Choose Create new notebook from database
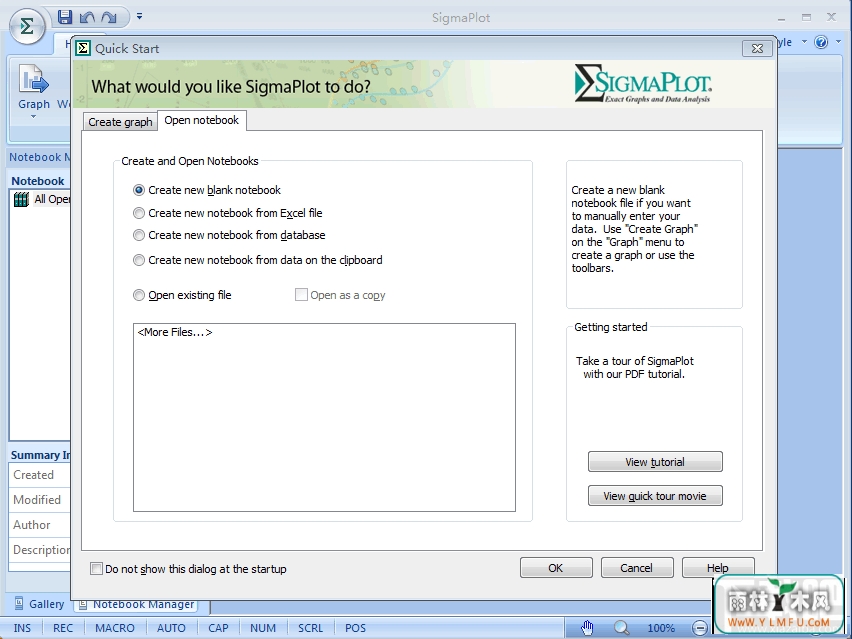The height and width of the screenshot is (639, 852). pyautogui.click(x=229, y=235)
